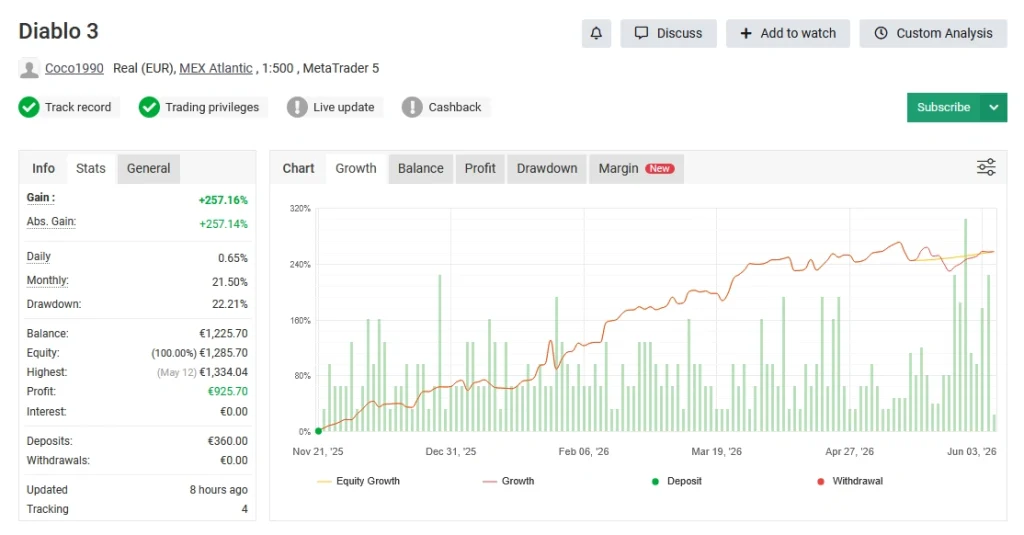Switch to the General tab
Viewport: 1024px width, 535px height.
(148, 169)
